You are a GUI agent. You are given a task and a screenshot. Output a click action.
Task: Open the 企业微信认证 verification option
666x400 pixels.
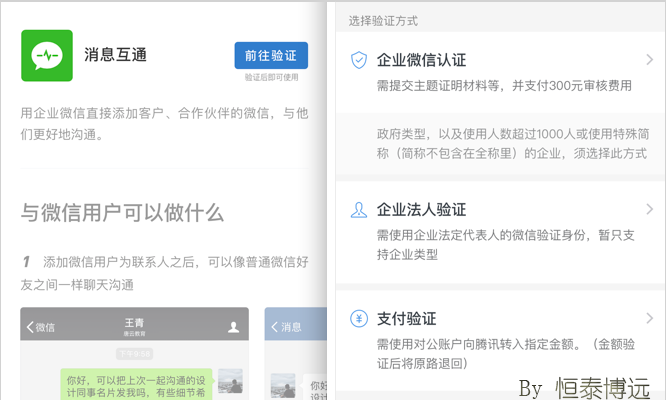point(500,72)
